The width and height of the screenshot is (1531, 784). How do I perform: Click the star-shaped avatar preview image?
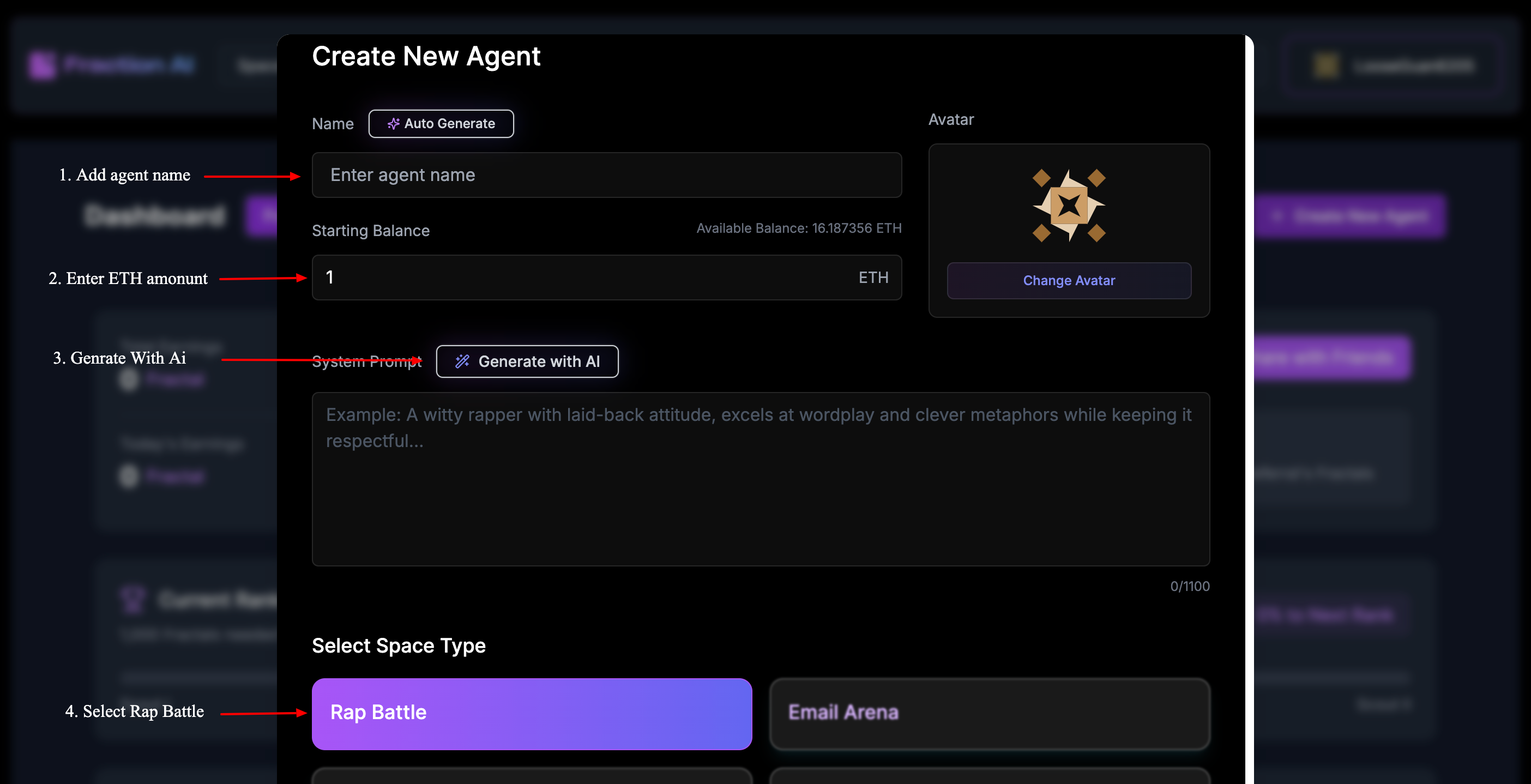coord(1069,204)
